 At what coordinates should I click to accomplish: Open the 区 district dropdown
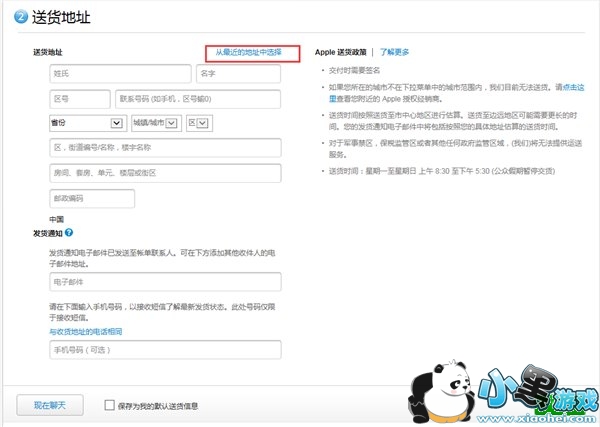tap(199, 123)
